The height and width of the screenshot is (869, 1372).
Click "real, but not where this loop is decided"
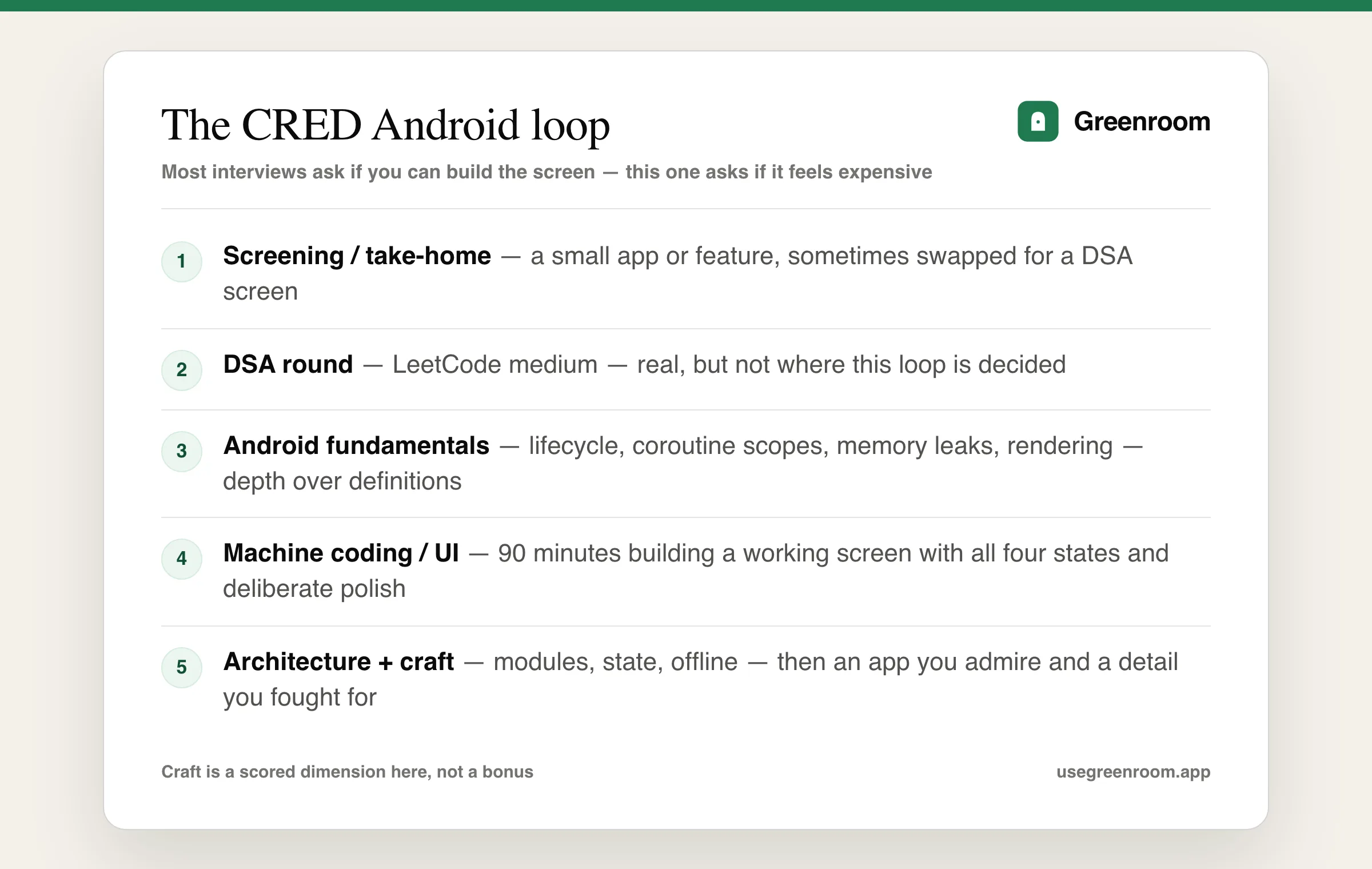coord(851,365)
